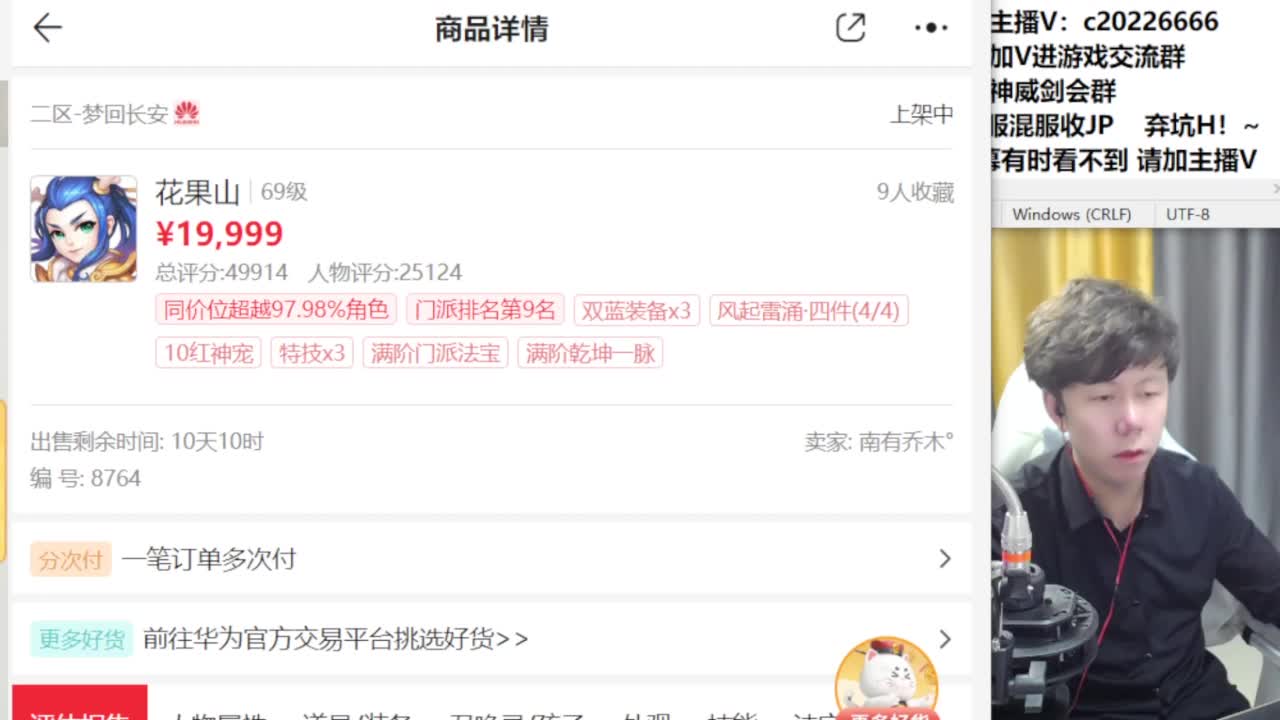Open 前往华为官方交易平台 row chevron

coord(944,639)
